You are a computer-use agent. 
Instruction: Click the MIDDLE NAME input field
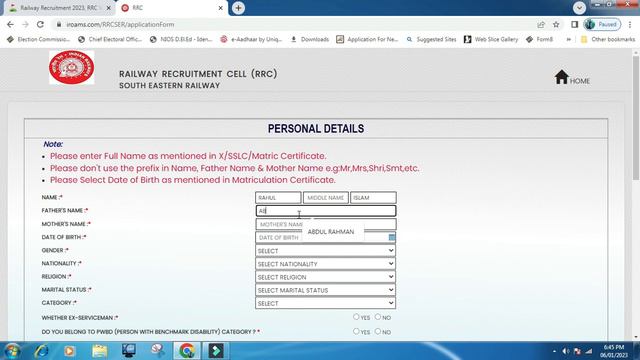coord(326,198)
